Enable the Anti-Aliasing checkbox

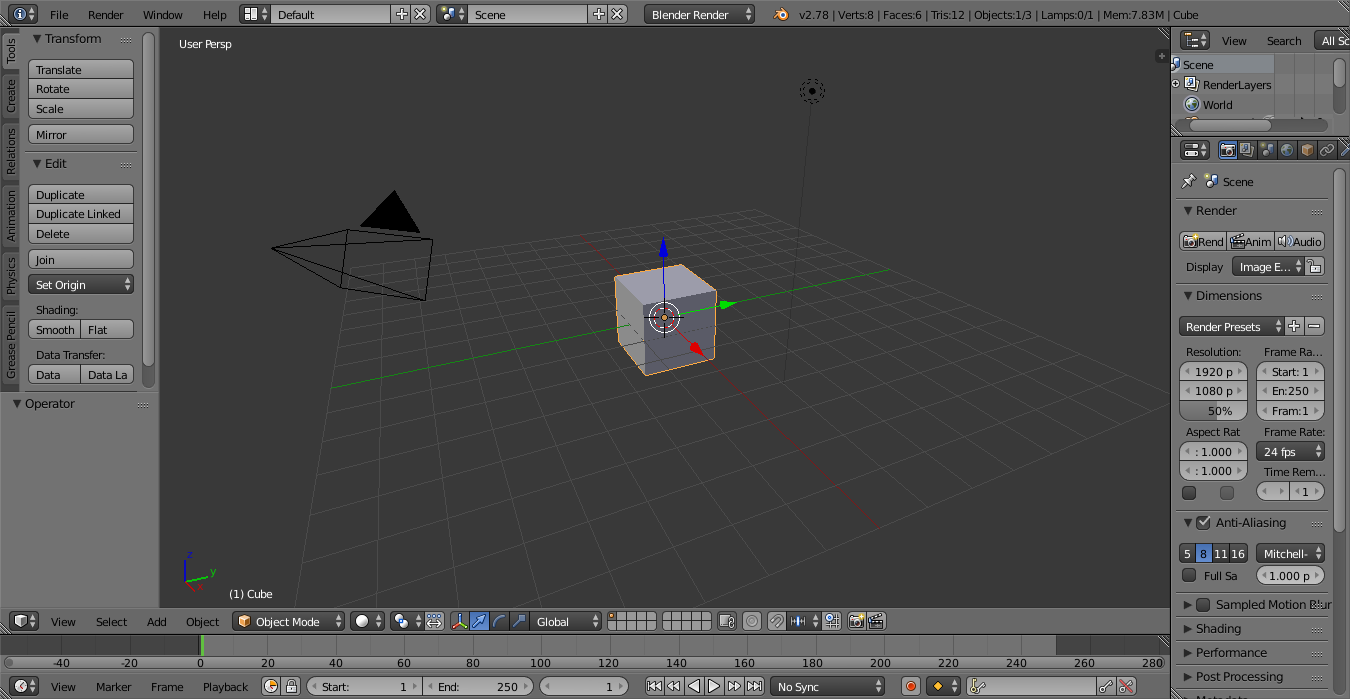coord(1203,522)
